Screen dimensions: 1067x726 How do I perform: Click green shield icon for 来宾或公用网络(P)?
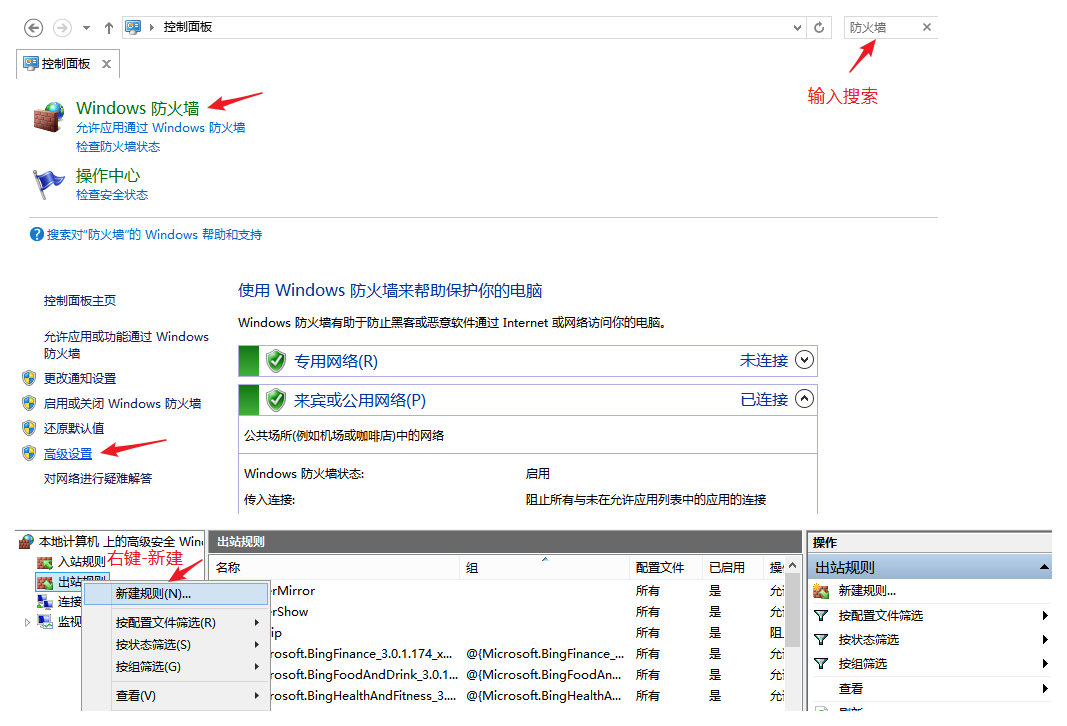[x=276, y=399]
